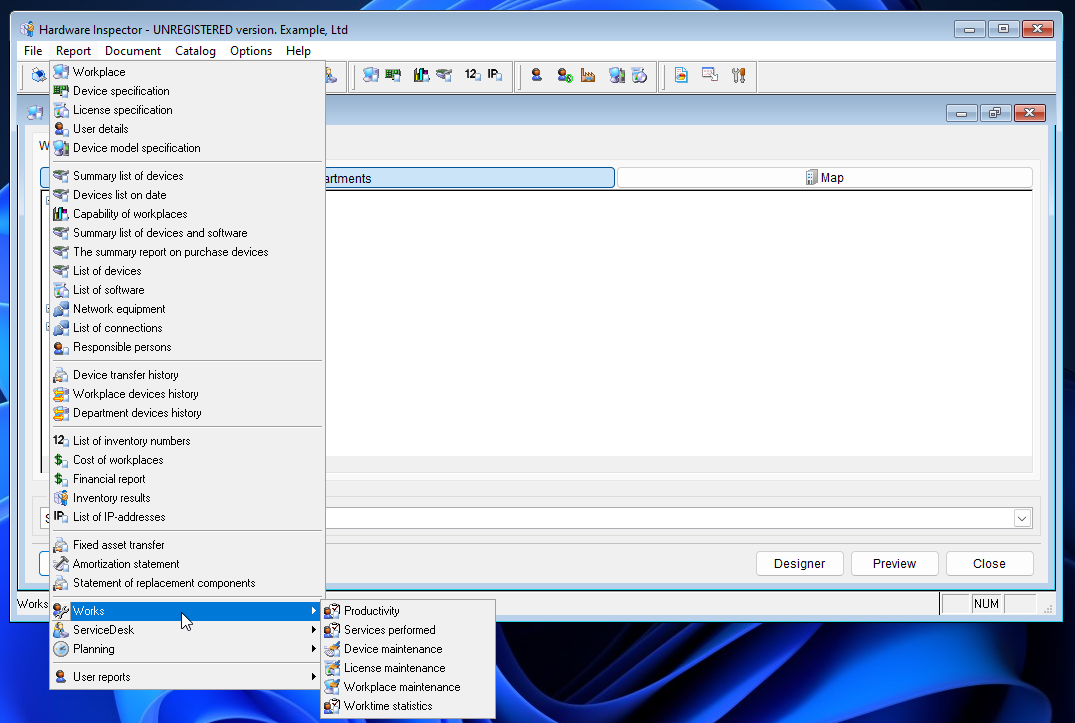Choose Cost of workplaces report
Screen dimensions: 1075x723
click(187, 460)
